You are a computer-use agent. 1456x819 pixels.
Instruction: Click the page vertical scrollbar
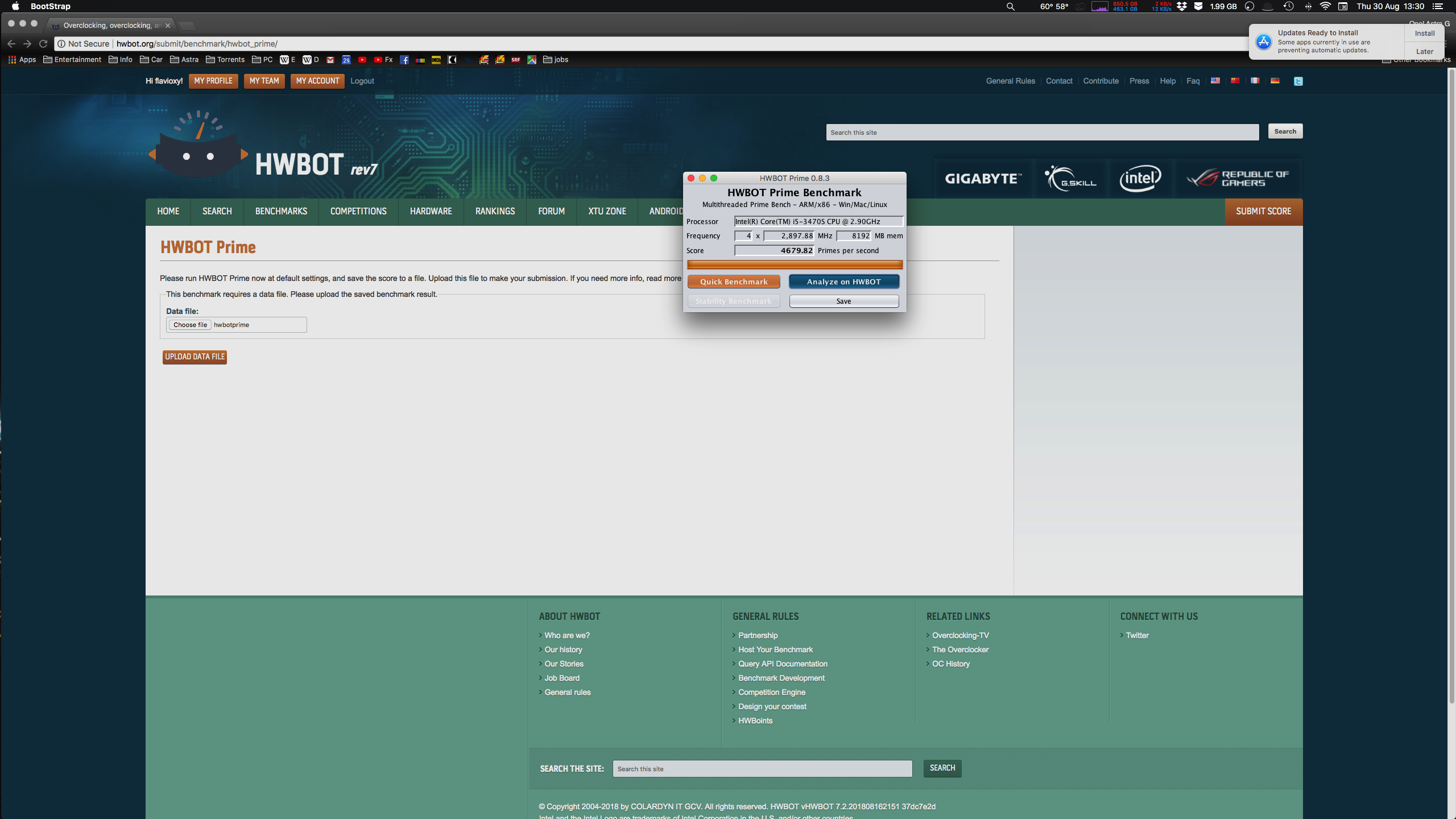tap(1451, 387)
